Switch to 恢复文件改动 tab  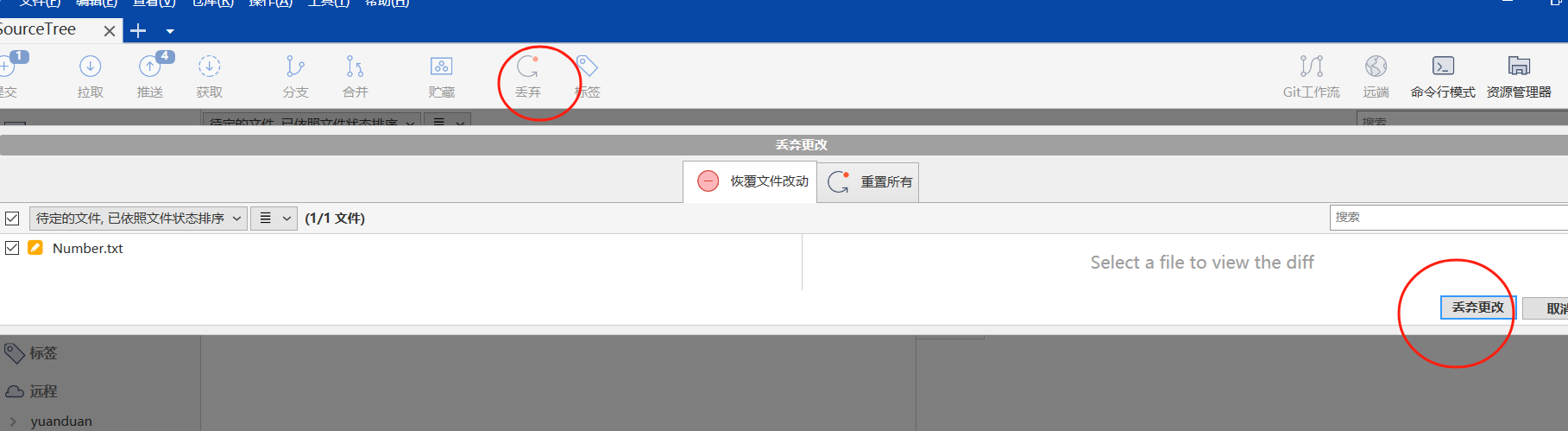pyautogui.click(x=750, y=181)
